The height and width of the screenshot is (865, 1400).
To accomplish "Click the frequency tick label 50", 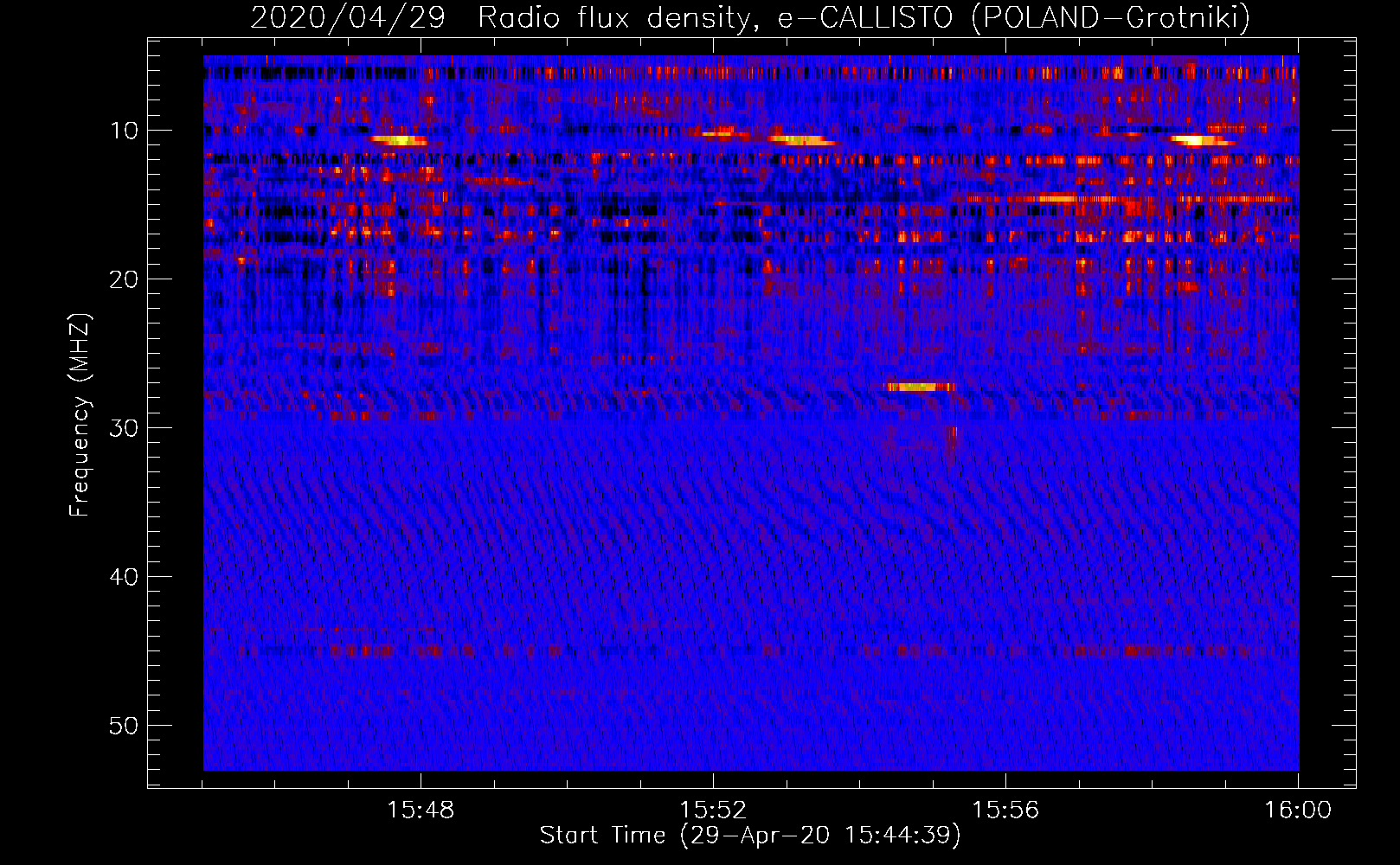I will coord(125,726).
